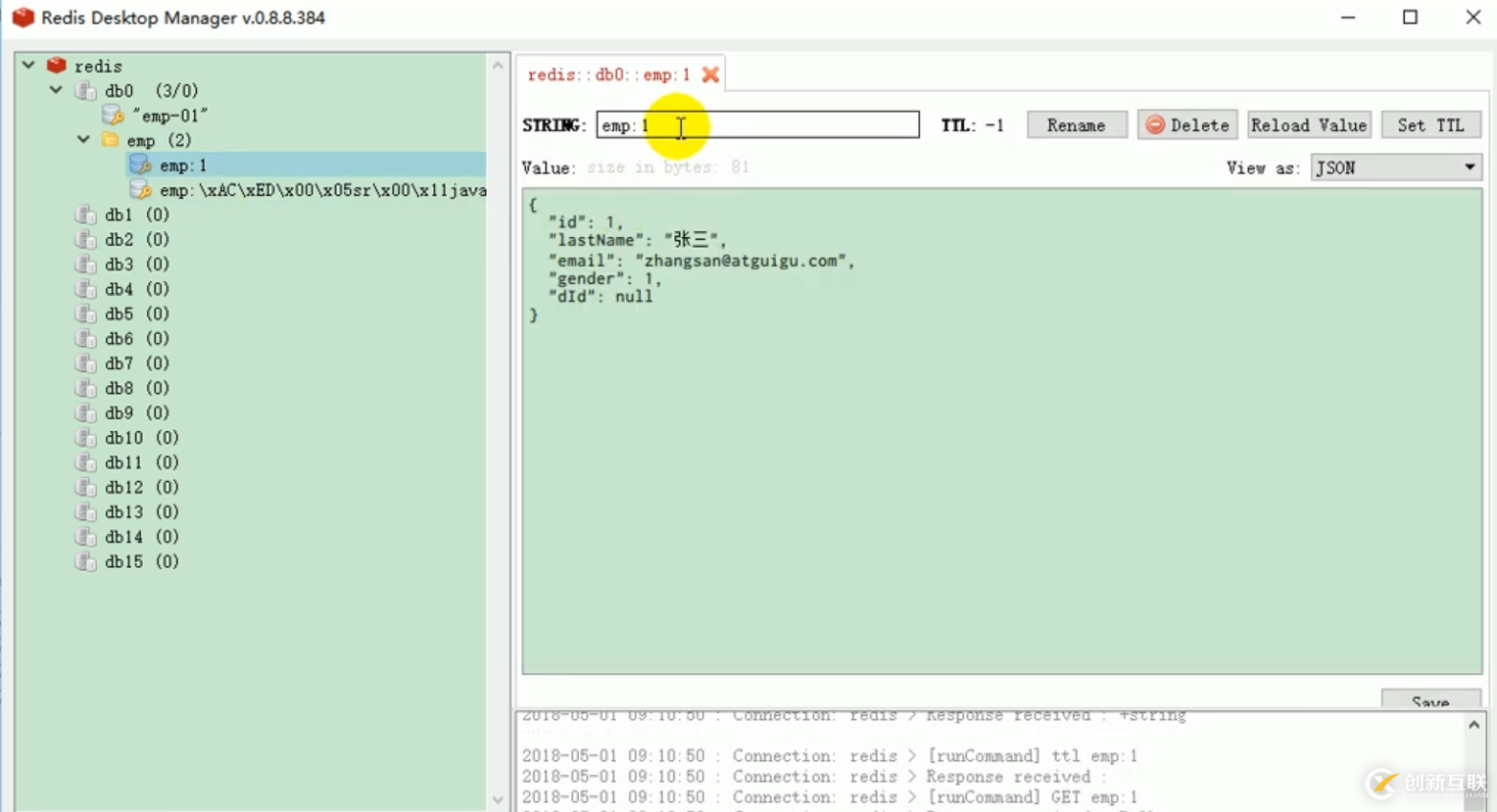1497x812 pixels.
Task: Click the redis server connection icon
Action: 57,66
